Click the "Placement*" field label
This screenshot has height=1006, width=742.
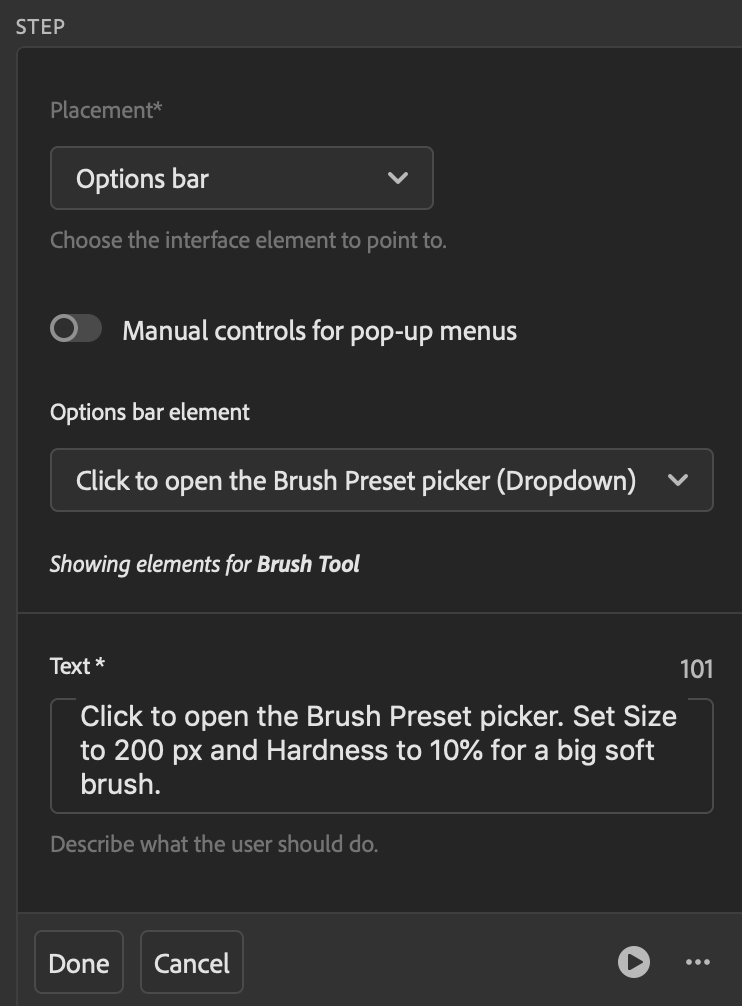pos(106,111)
